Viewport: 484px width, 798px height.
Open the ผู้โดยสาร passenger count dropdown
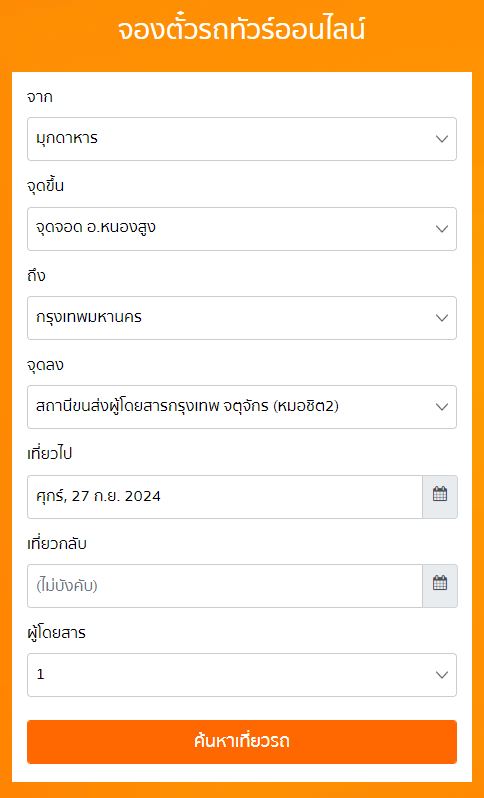tap(242, 675)
